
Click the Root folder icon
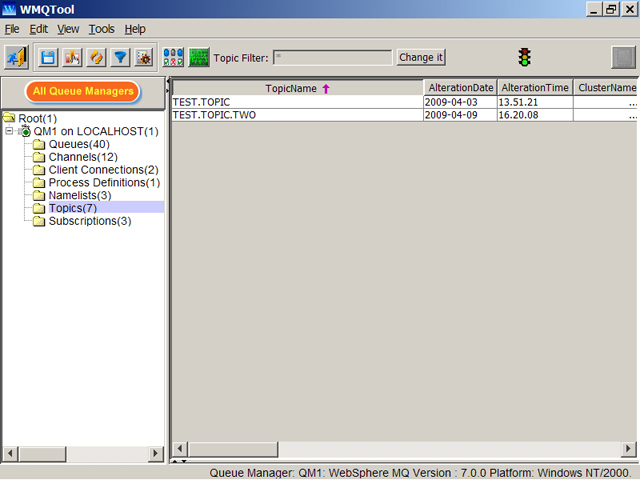click(9, 118)
